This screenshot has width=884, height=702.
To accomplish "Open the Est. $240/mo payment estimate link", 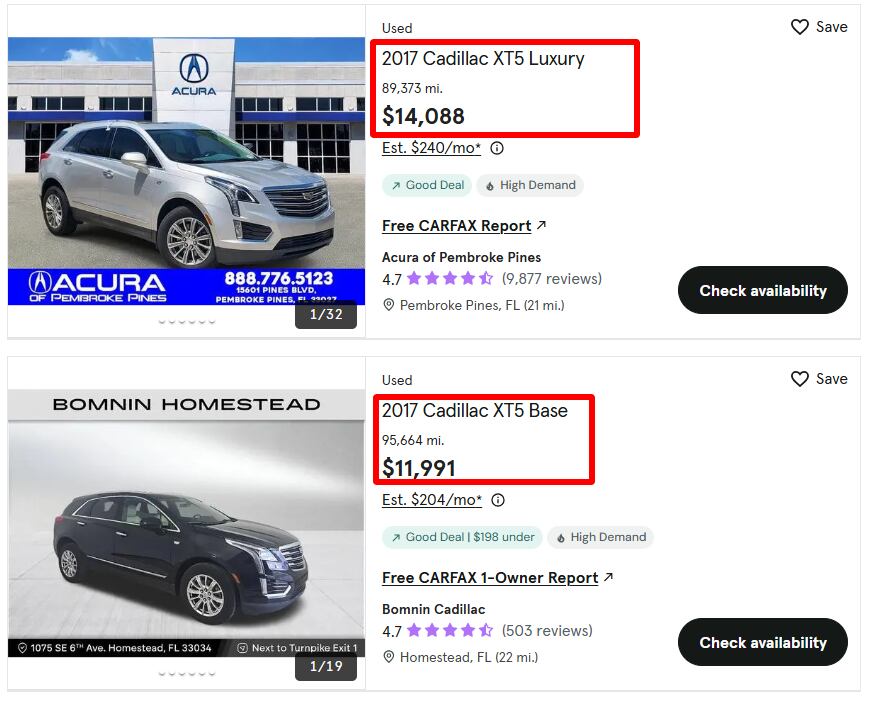I will pos(431,148).
